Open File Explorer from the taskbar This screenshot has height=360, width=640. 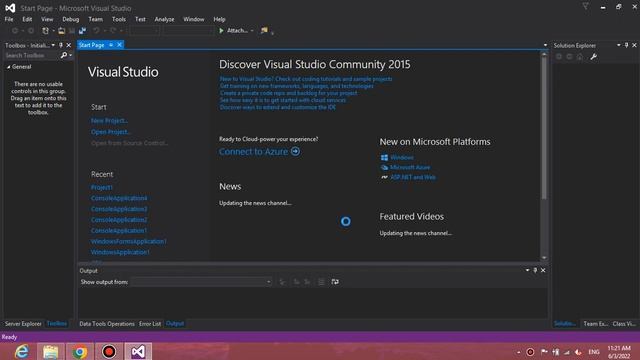(51, 351)
